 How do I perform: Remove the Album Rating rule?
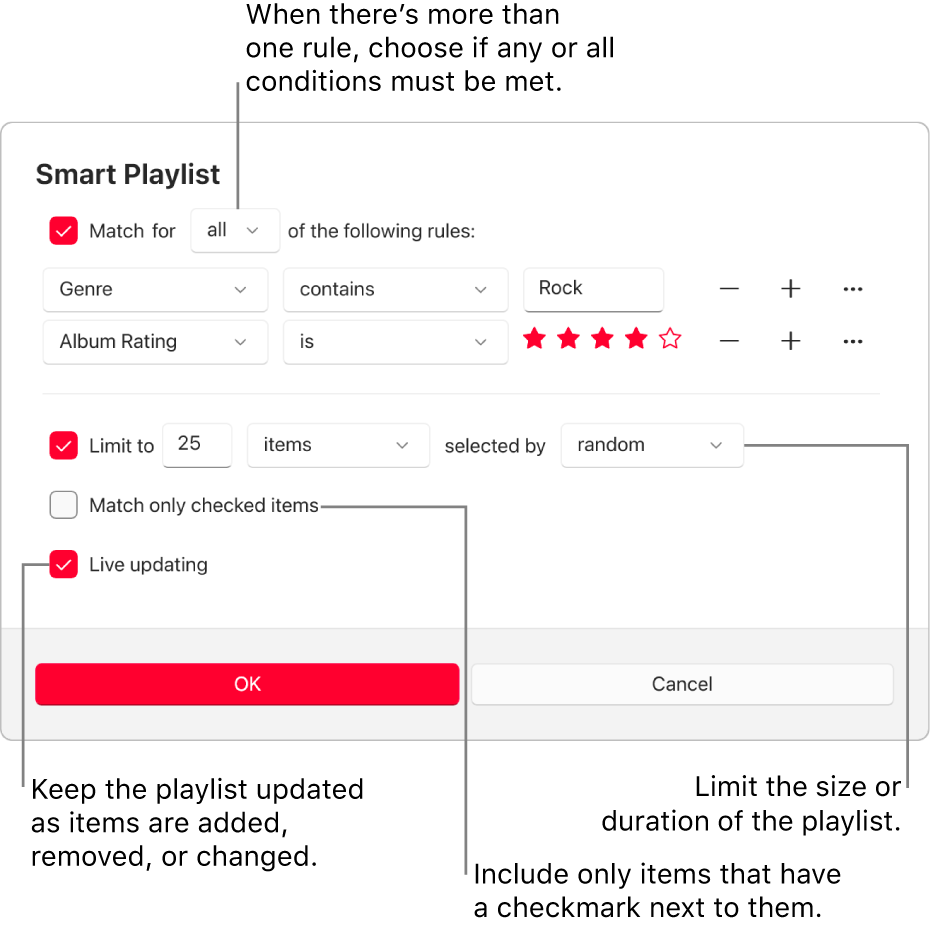click(x=729, y=341)
